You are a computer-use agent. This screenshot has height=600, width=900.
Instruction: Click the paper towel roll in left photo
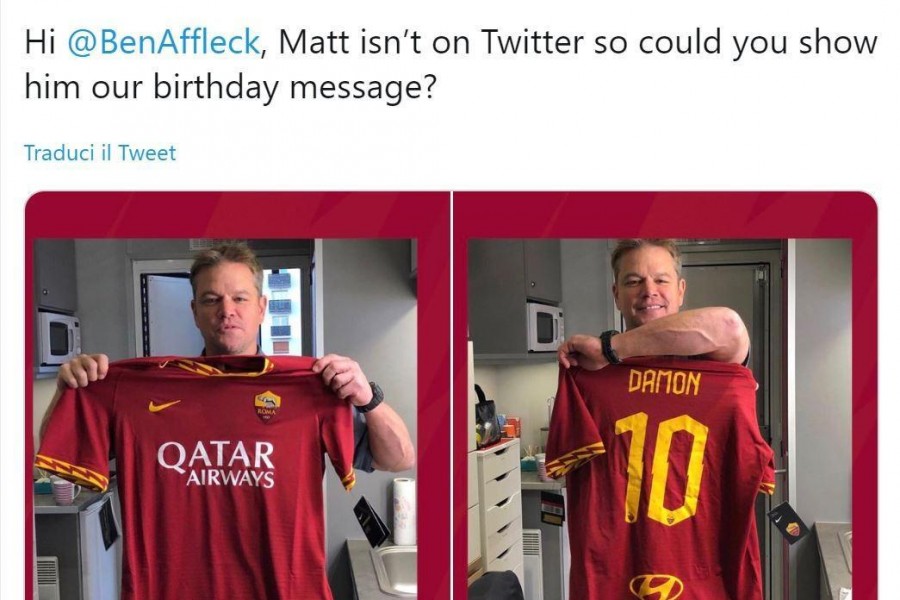coord(405,511)
